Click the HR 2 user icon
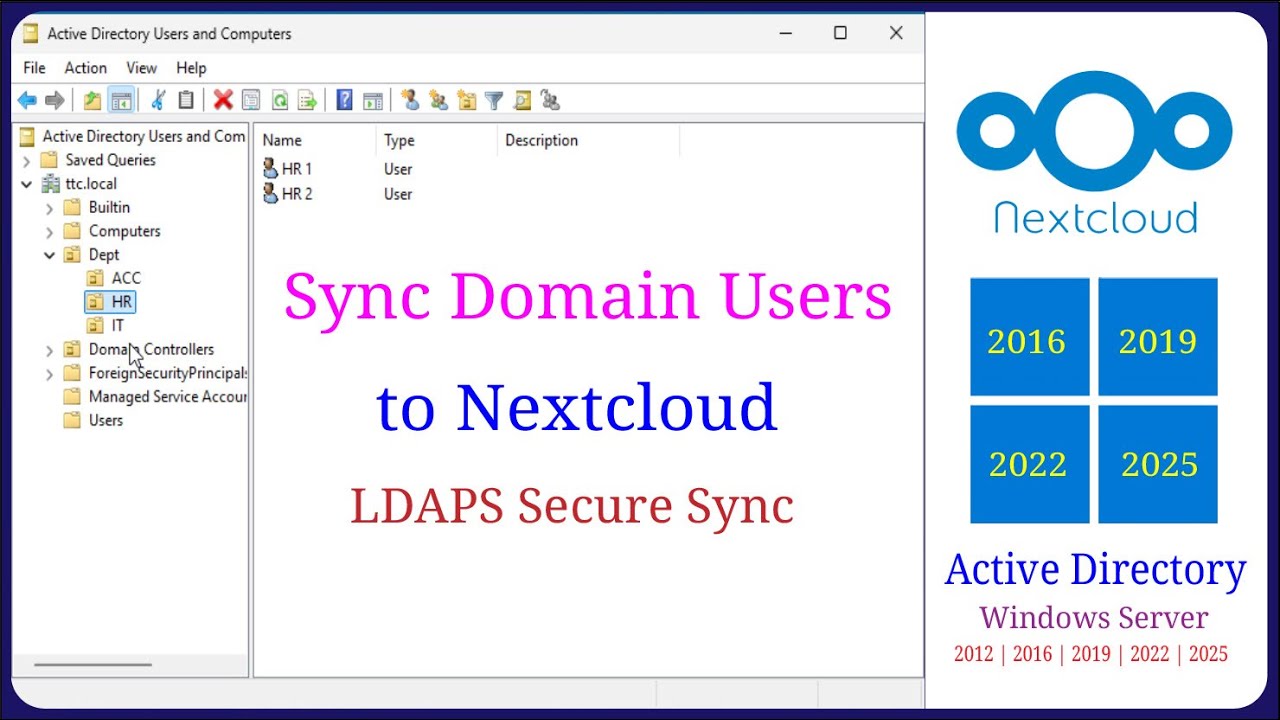This screenshot has width=1280, height=720. point(270,193)
